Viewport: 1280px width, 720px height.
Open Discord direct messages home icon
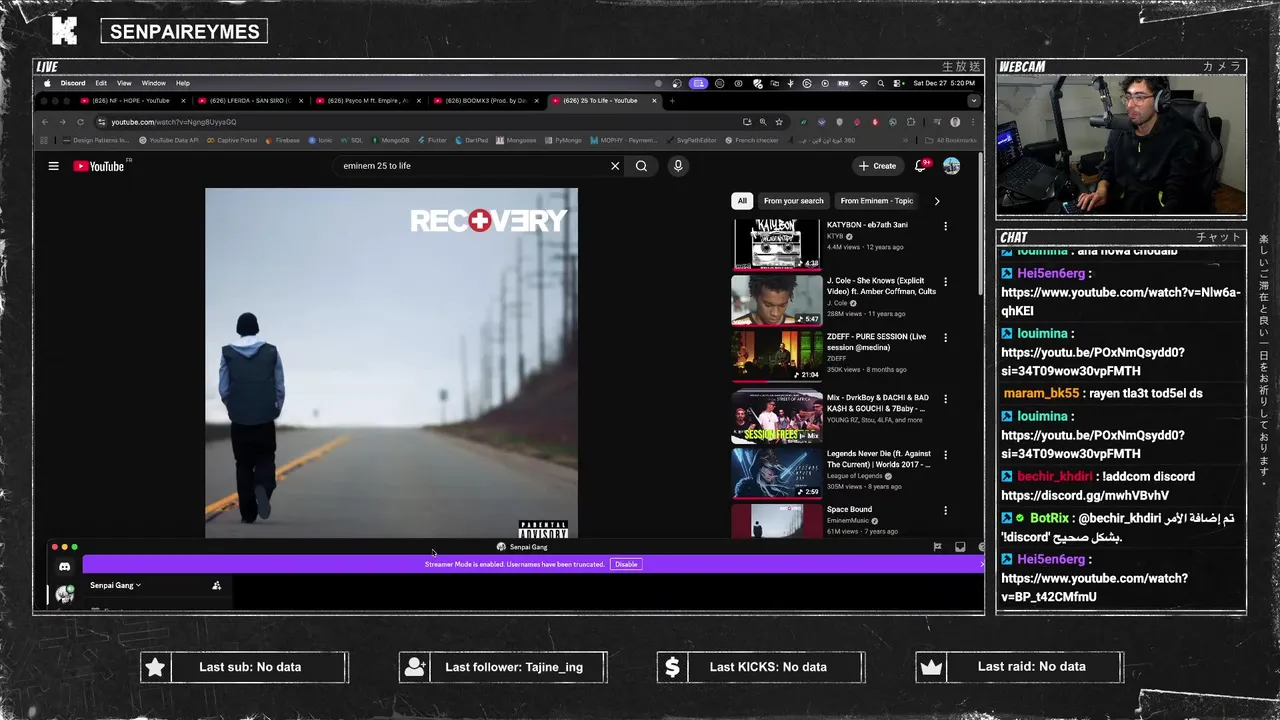click(x=65, y=566)
